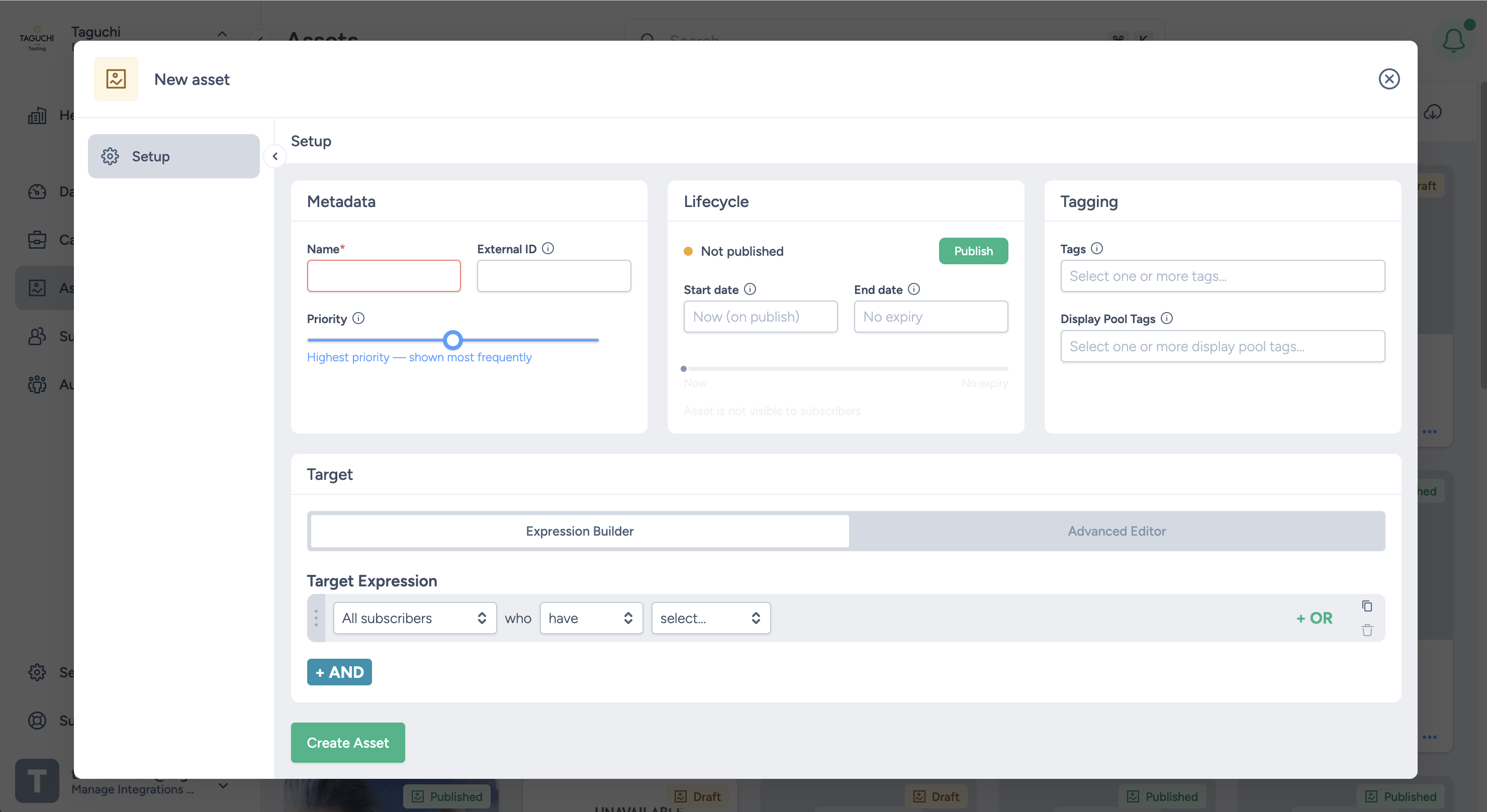Open notifications bell behind the dialog
The height and width of the screenshot is (812, 1487).
point(1453,40)
